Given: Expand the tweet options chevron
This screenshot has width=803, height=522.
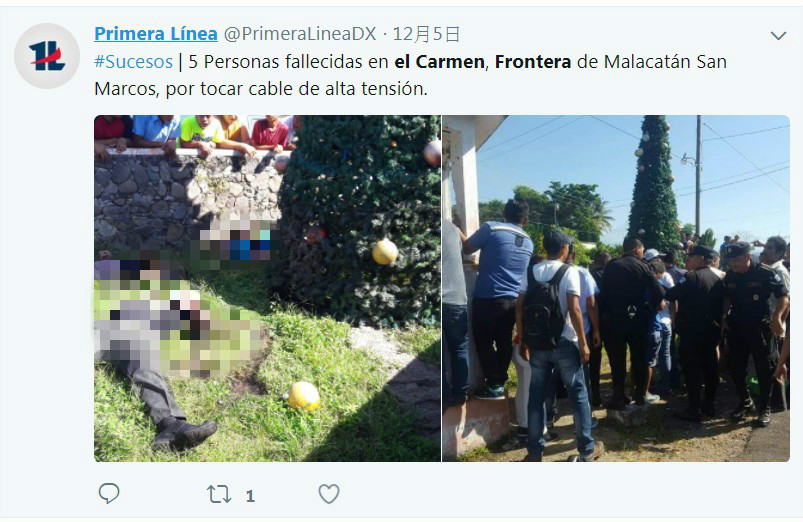Looking at the screenshot, I should [x=778, y=35].
